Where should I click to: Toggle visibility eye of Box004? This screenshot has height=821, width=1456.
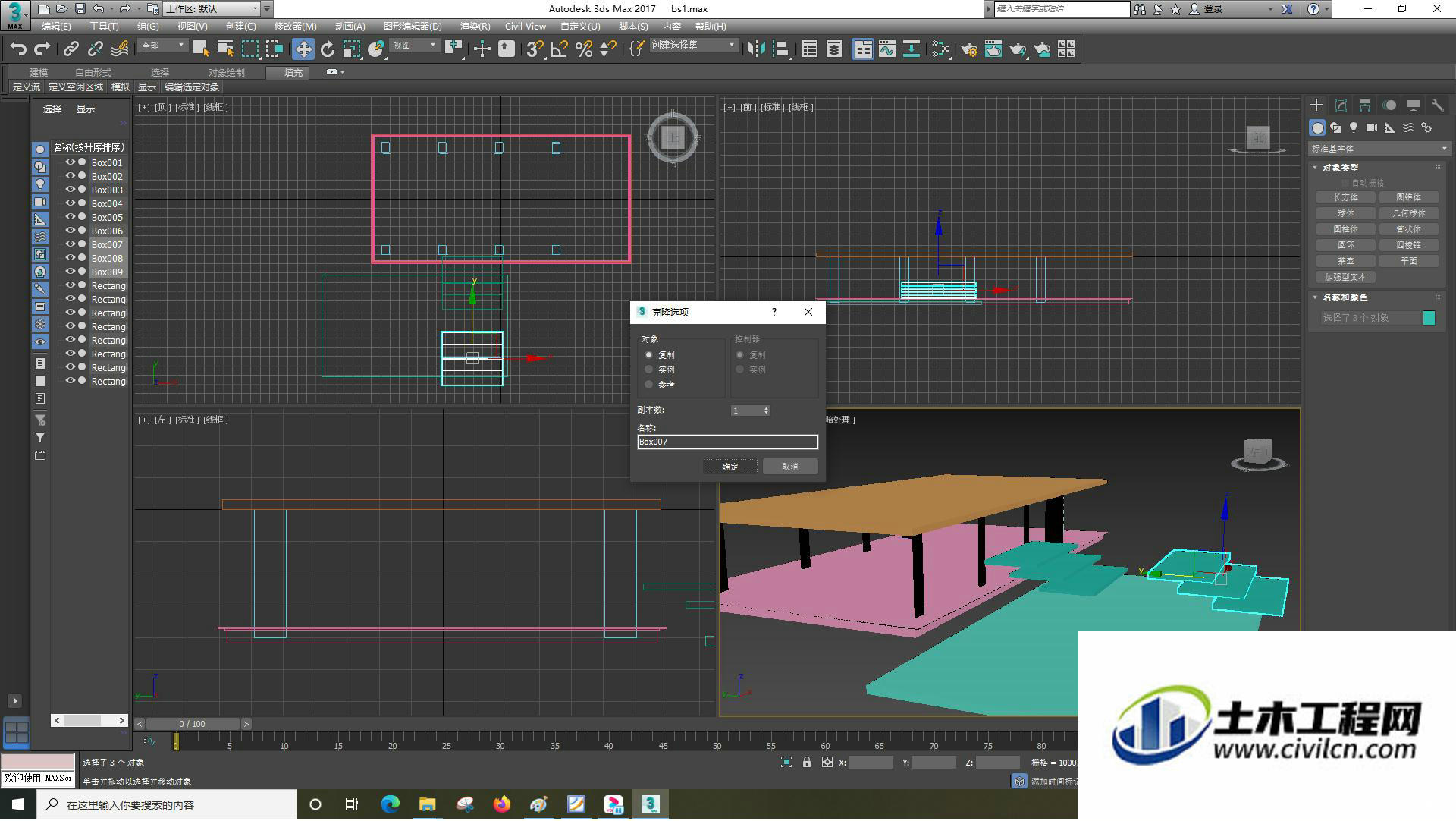point(71,203)
